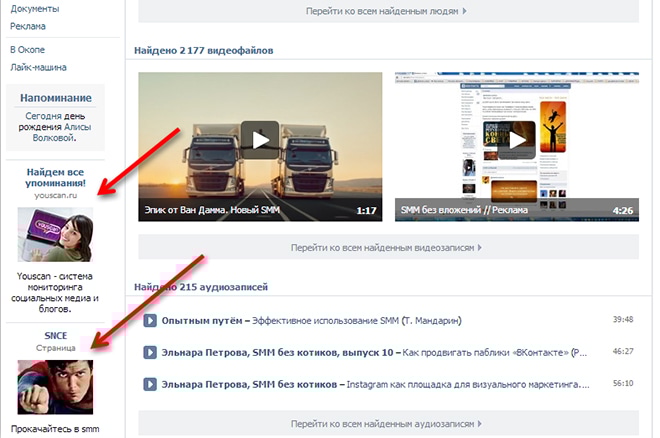
Task: Open В Окопе sidebar item
Action: (x=27, y=49)
